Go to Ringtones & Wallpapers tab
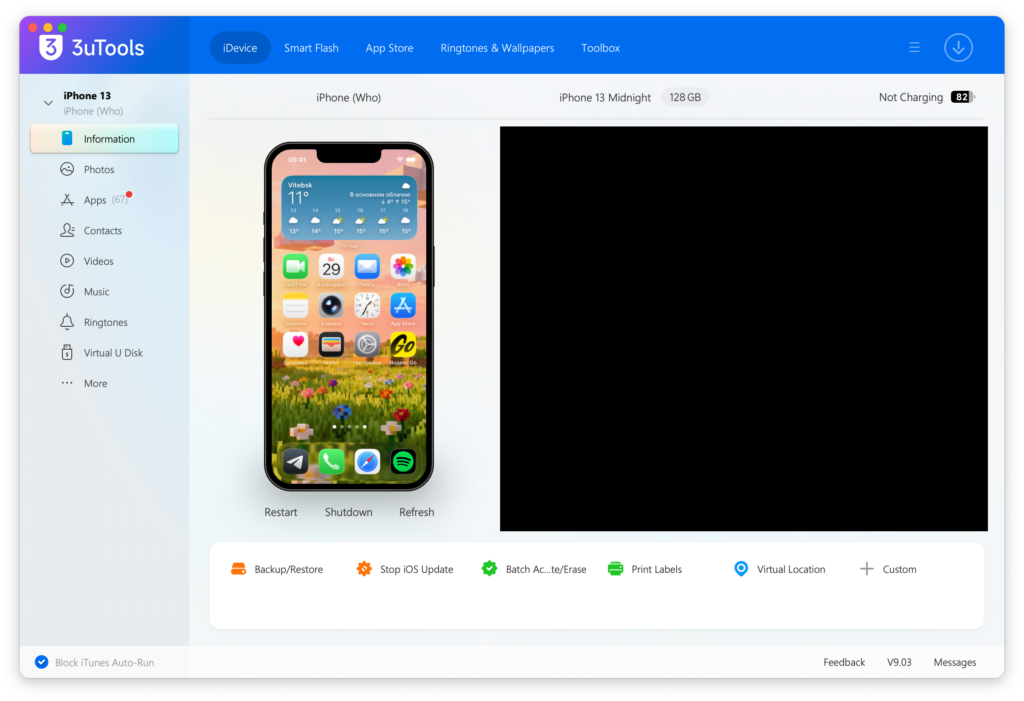 (x=497, y=48)
